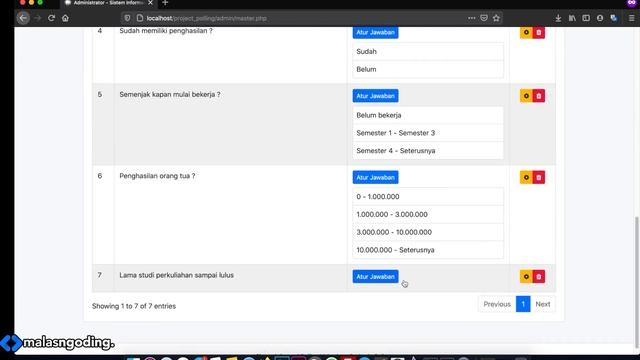Viewport: 640px width, 360px height.
Task: Select the answer 'Semester 4 - Seterusnya'
Action: 428,151
